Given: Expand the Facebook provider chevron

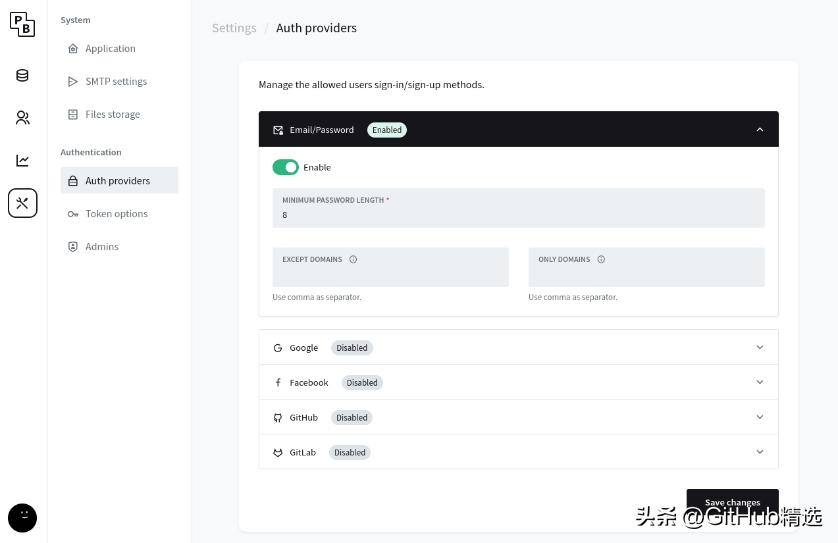Looking at the screenshot, I should click(x=759, y=382).
